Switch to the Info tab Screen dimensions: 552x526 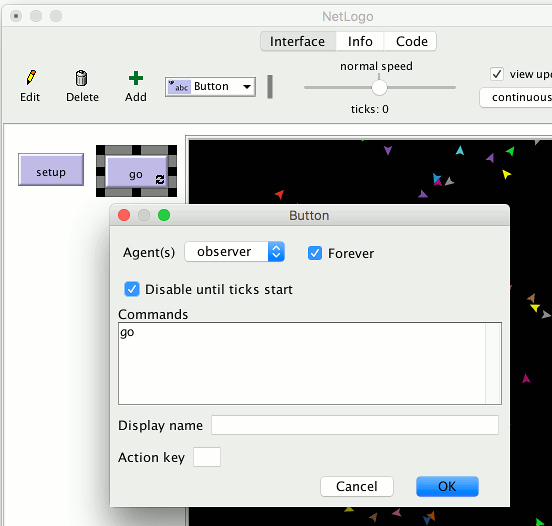pyautogui.click(x=360, y=42)
